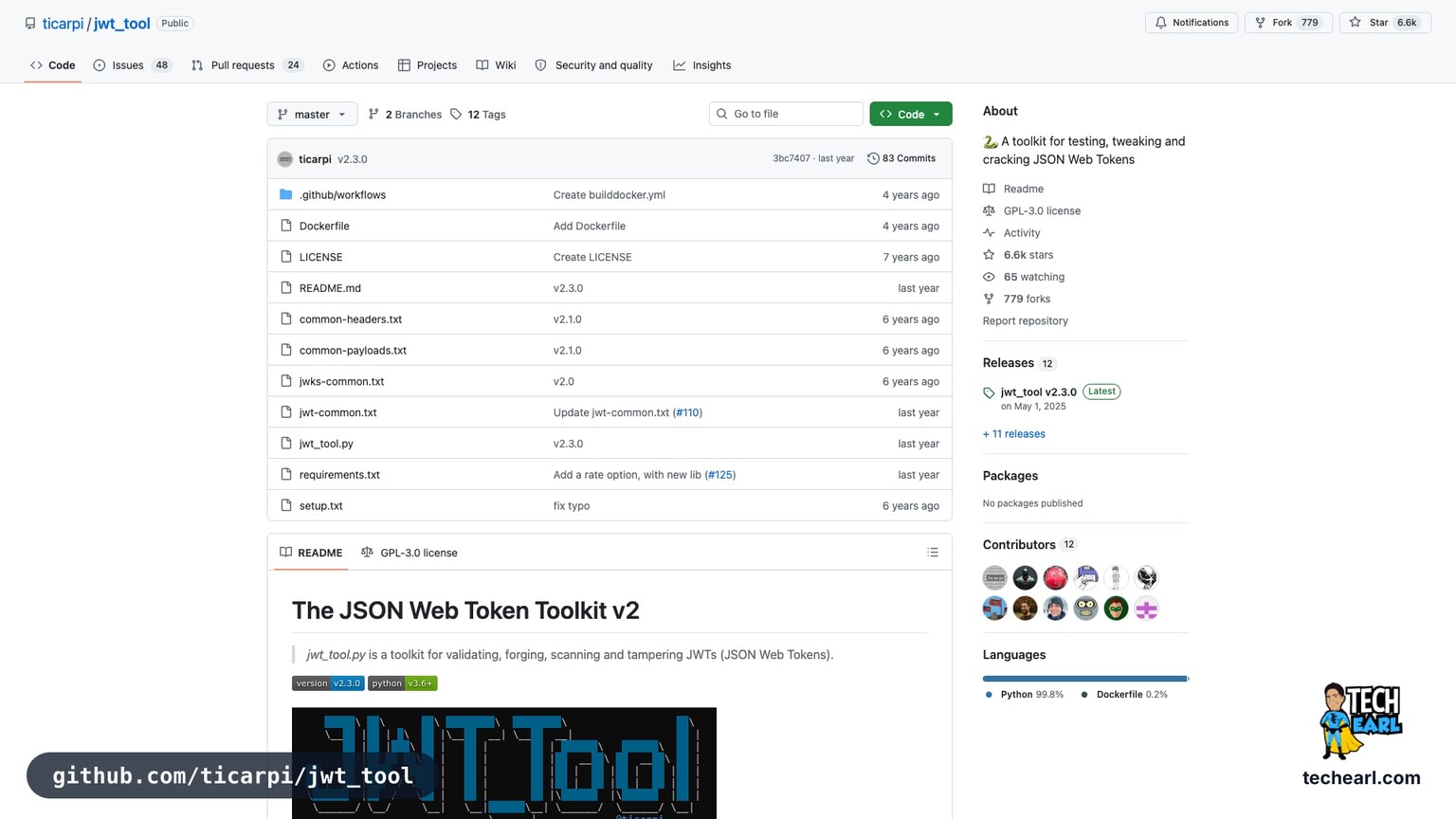Expand the master branch dropdown
Screen dimensions: 1456x819
pyautogui.click(x=312, y=114)
